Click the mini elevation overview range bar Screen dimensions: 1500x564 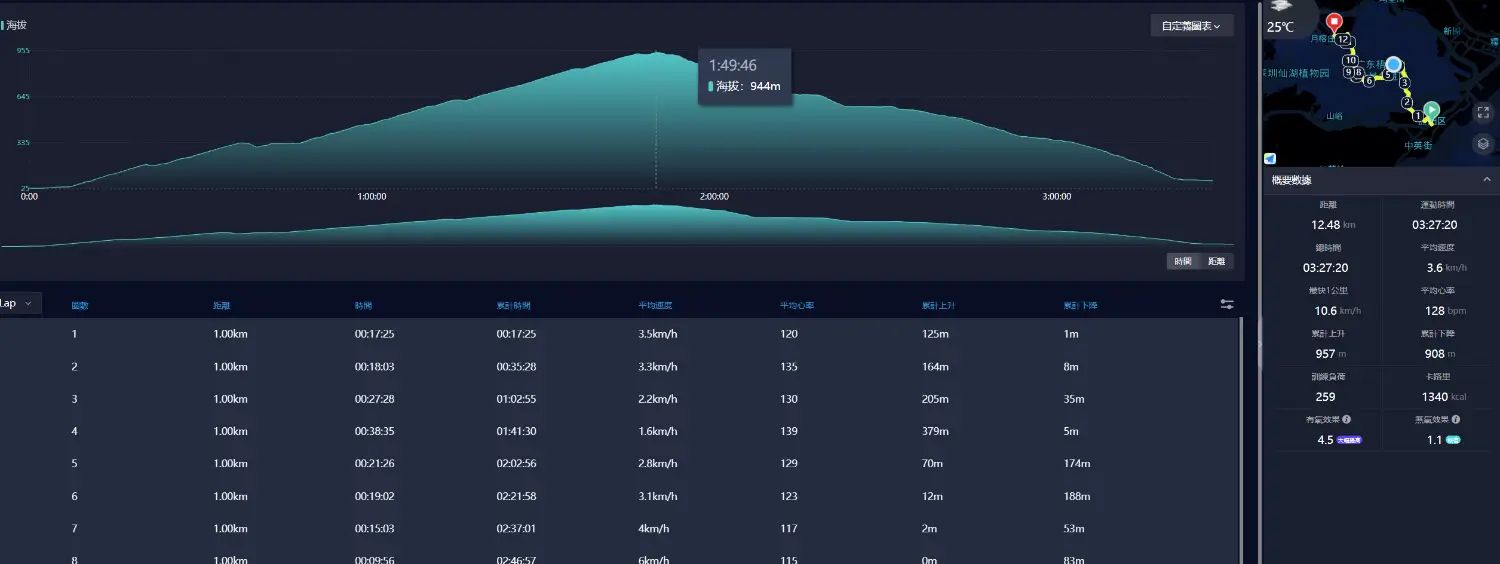tap(617, 225)
